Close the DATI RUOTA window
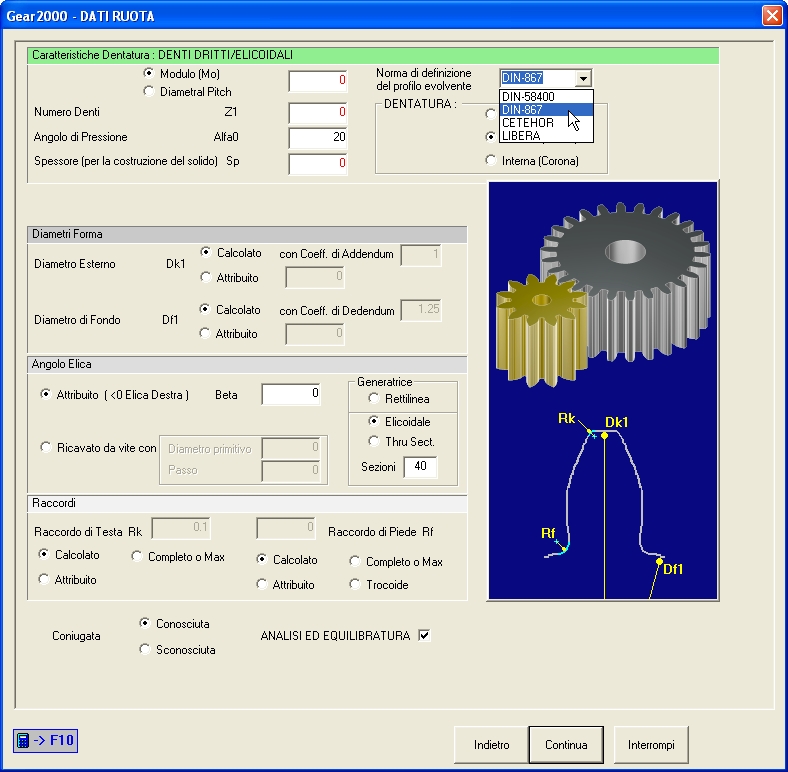Screen dimensions: 788x772 [x=772, y=16]
